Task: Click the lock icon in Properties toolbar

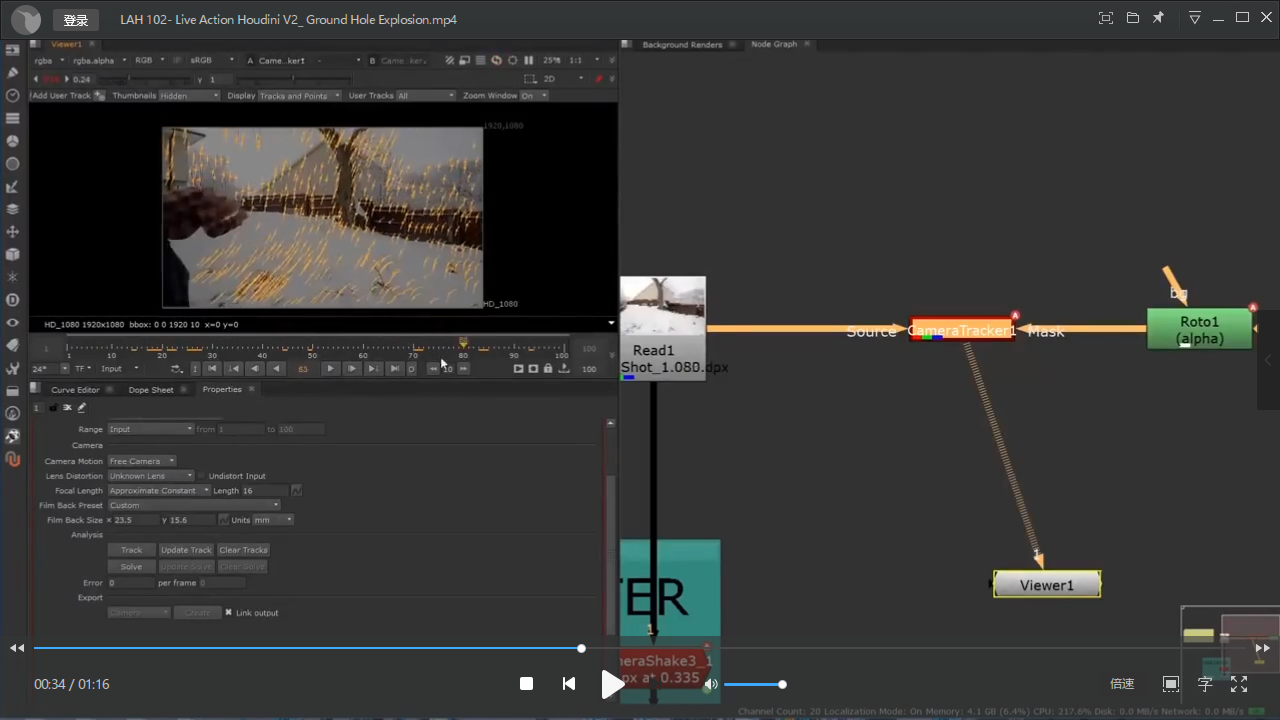Action: tap(53, 408)
